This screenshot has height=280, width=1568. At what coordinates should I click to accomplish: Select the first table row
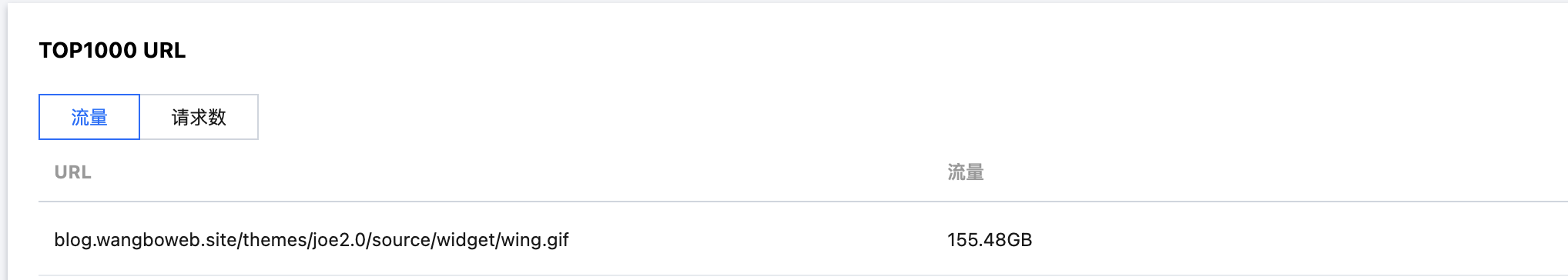tap(803, 239)
